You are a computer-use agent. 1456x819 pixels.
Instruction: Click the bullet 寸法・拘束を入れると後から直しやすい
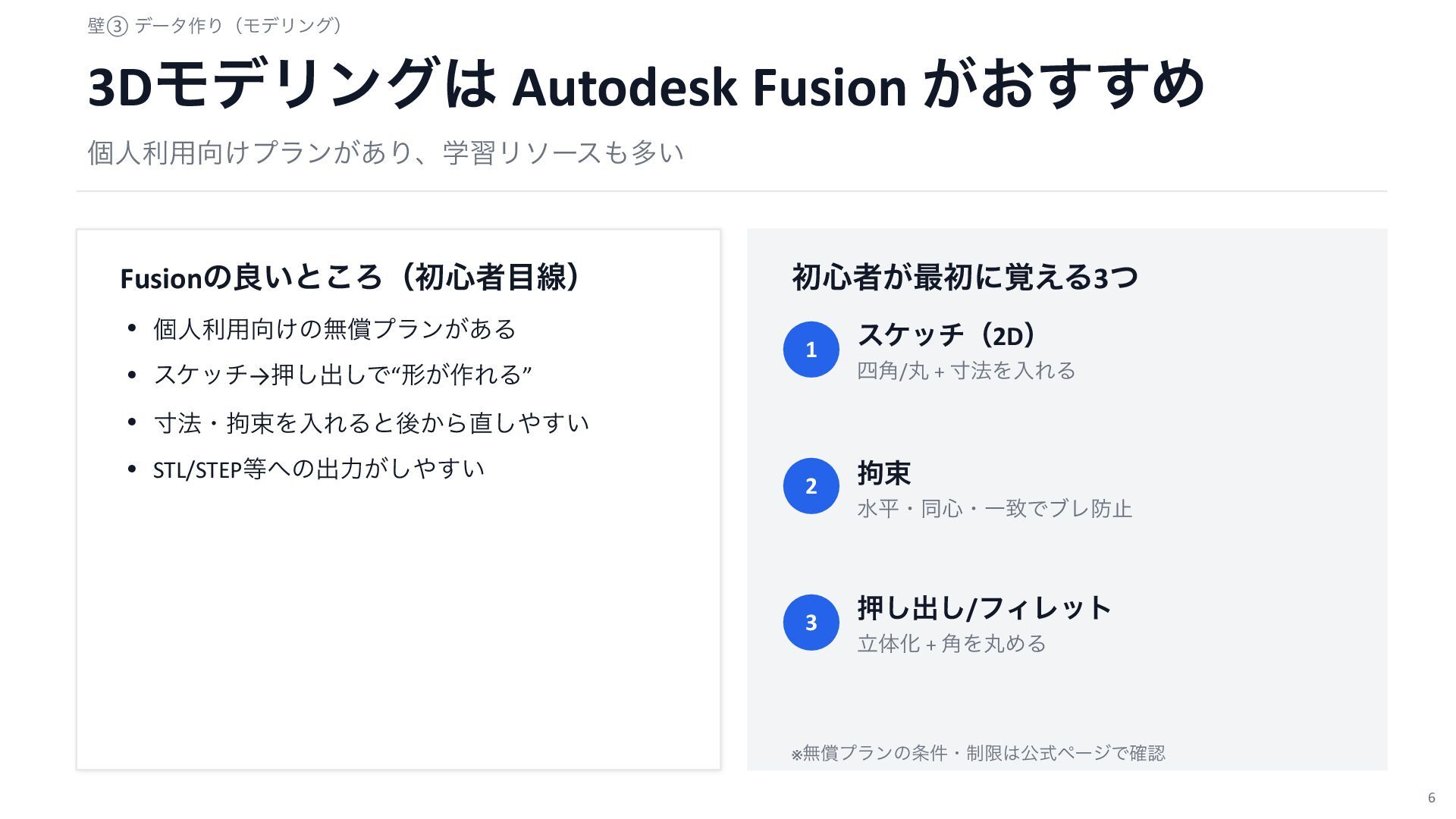[371, 422]
